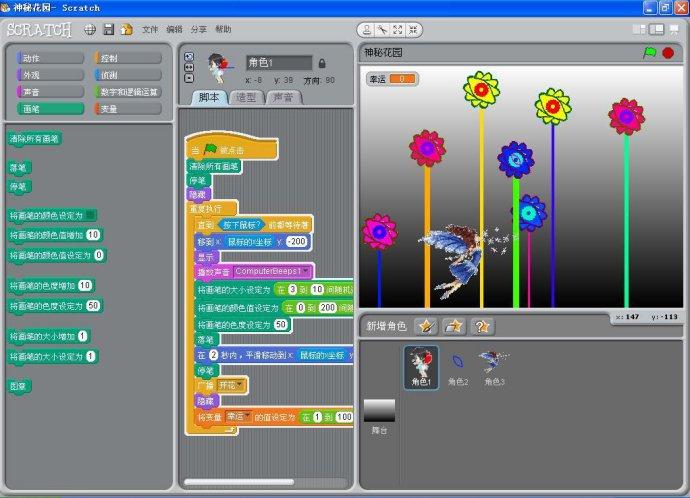Get a surprise sprite button
This screenshot has height=498, width=690.
[x=482, y=326]
